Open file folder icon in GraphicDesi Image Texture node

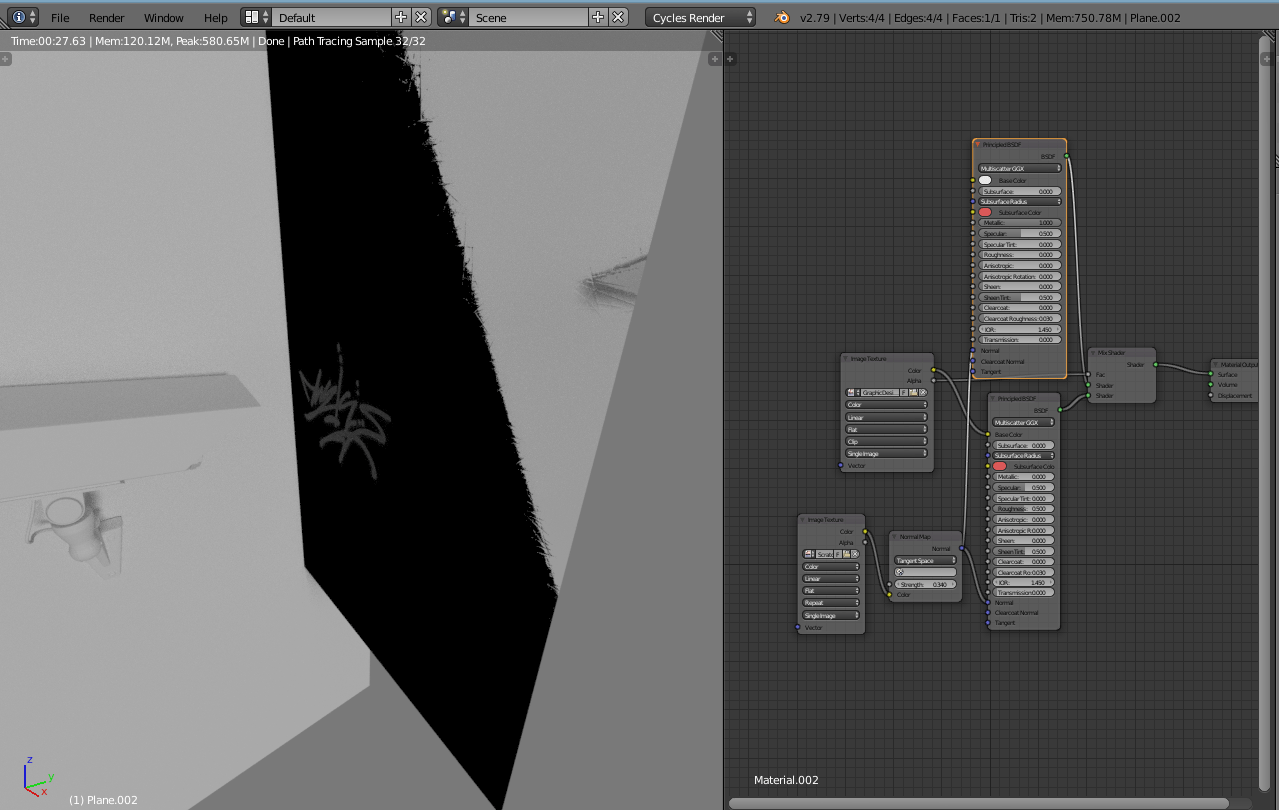(x=913, y=392)
